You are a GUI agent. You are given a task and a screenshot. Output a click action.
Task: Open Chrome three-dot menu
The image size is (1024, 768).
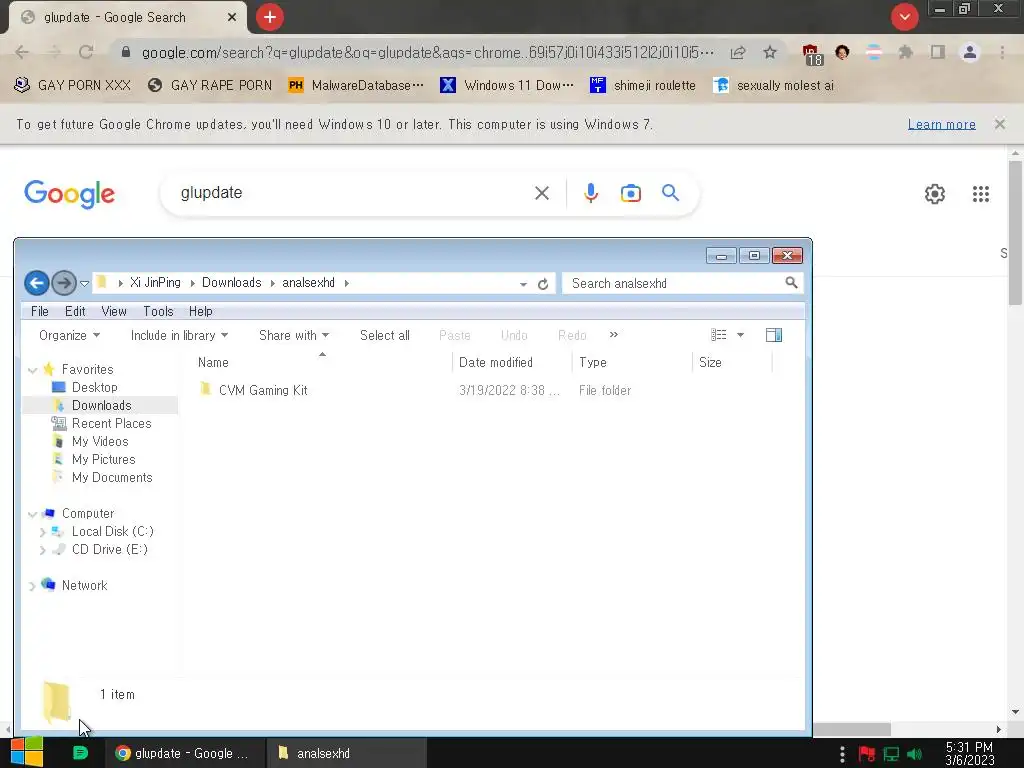point(1002,52)
